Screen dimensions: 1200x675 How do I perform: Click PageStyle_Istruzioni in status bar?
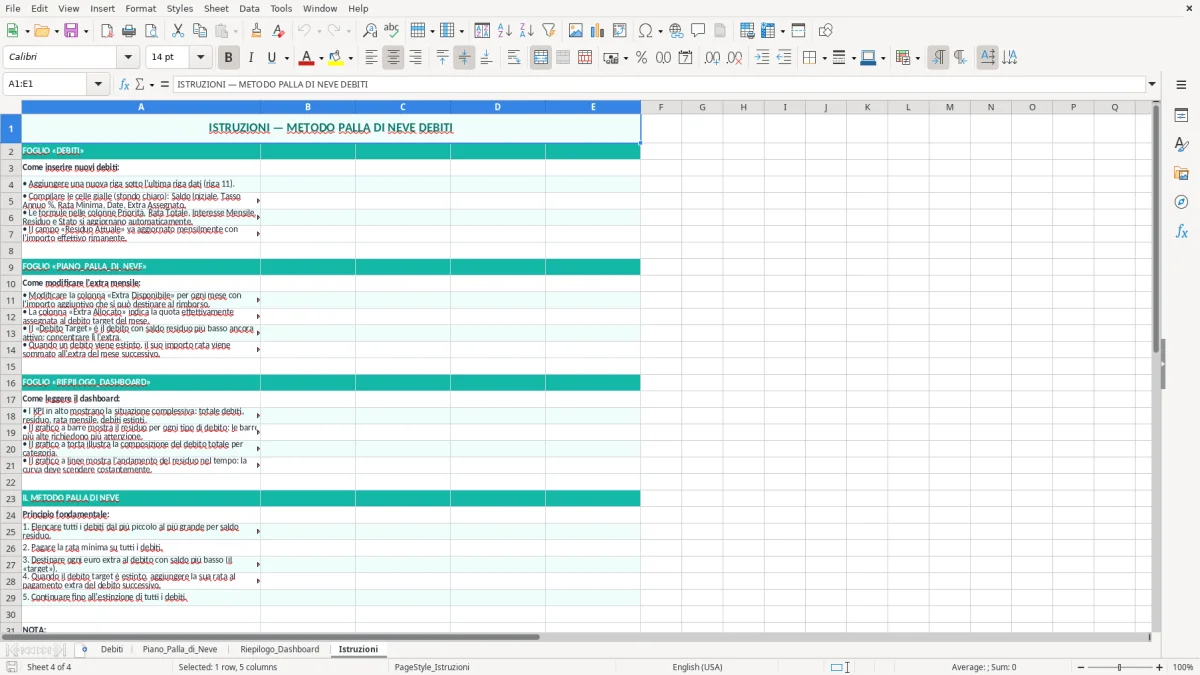[x=432, y=667]
